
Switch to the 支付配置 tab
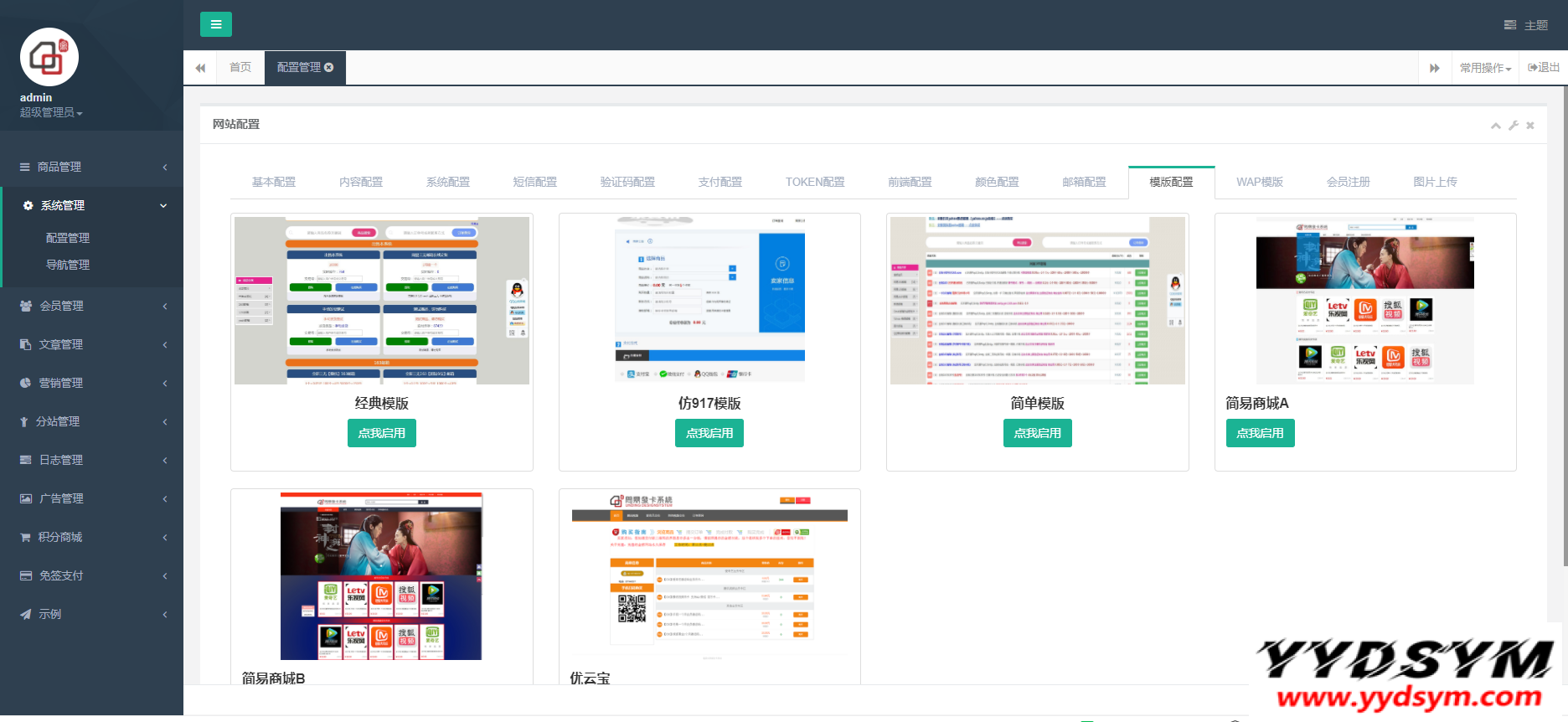point(720,182)
